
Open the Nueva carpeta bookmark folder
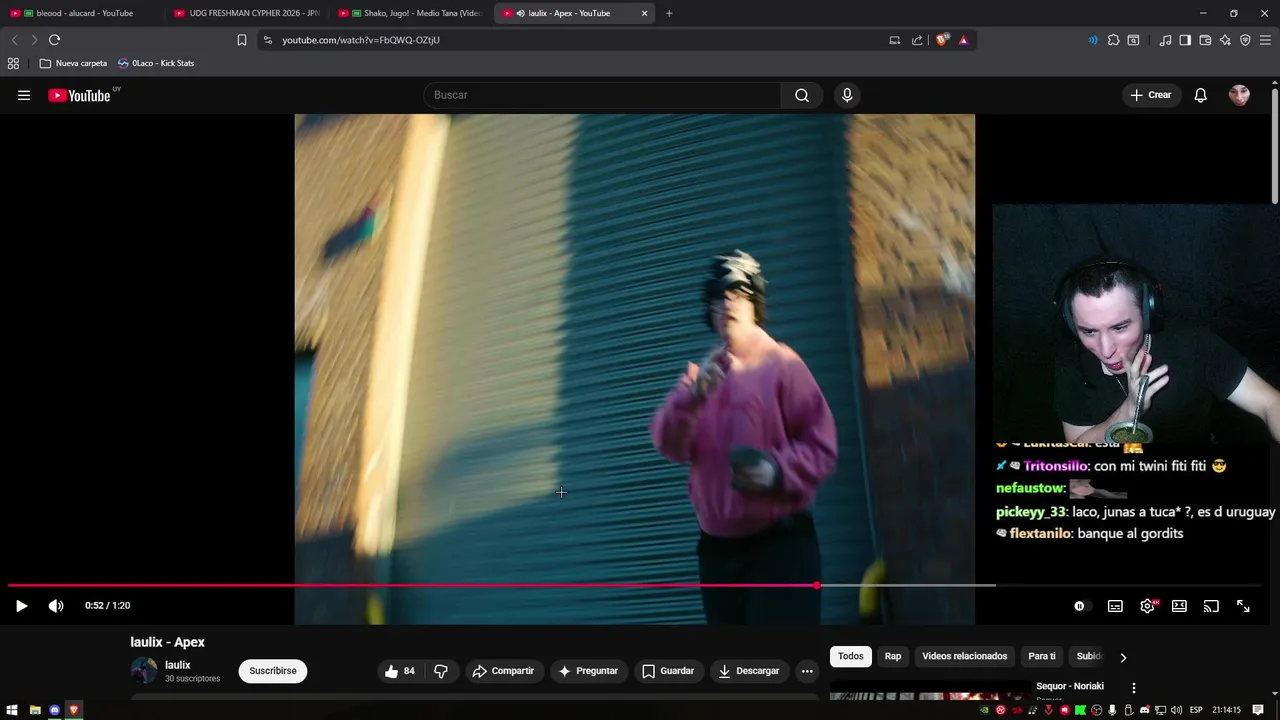(73, 63)
